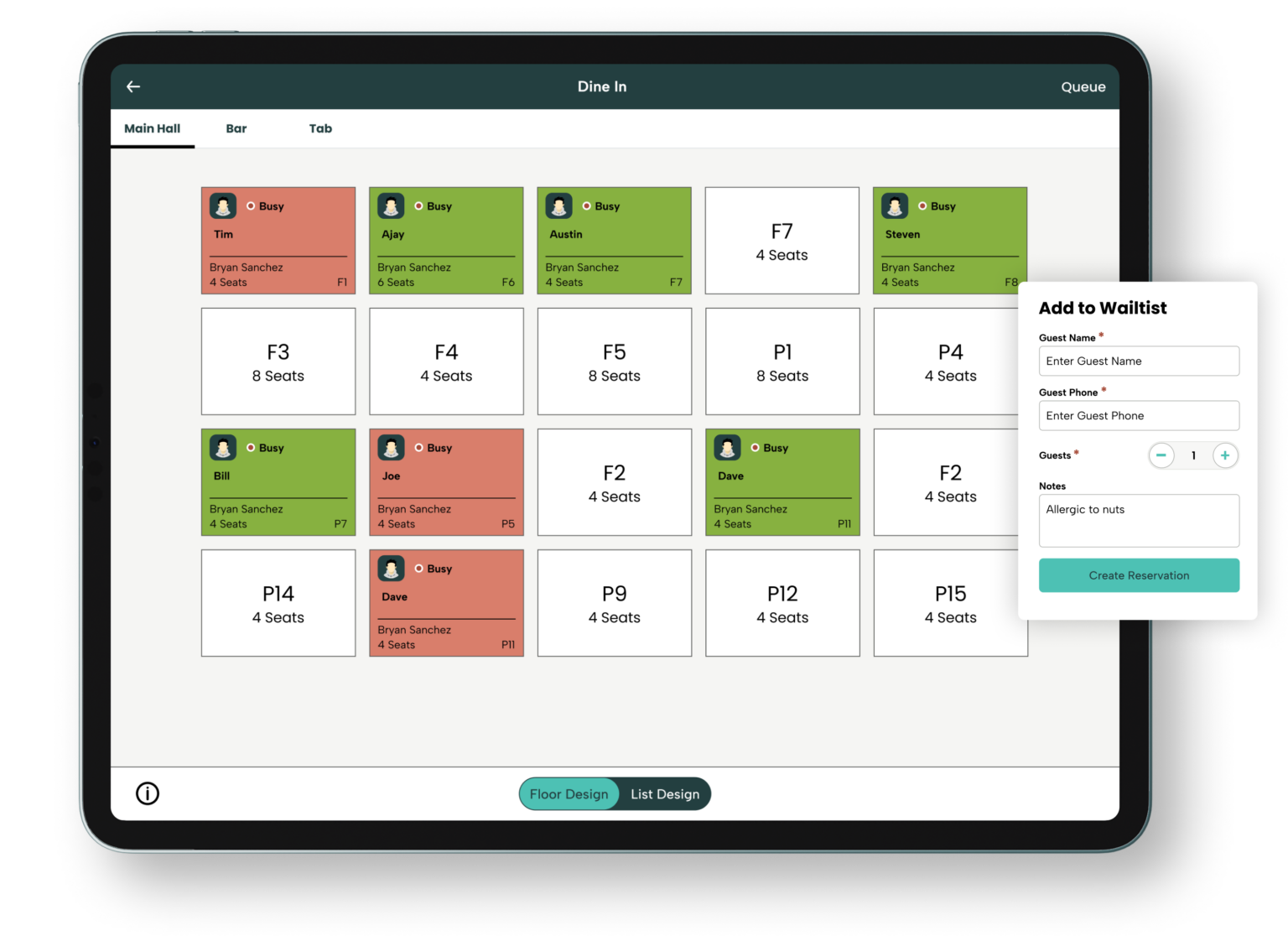Image resolution: width=1288 pixels, height=941 pixels.
Task: Click Tim's avatar icon on table F1
Action: [x=223, y=206]
